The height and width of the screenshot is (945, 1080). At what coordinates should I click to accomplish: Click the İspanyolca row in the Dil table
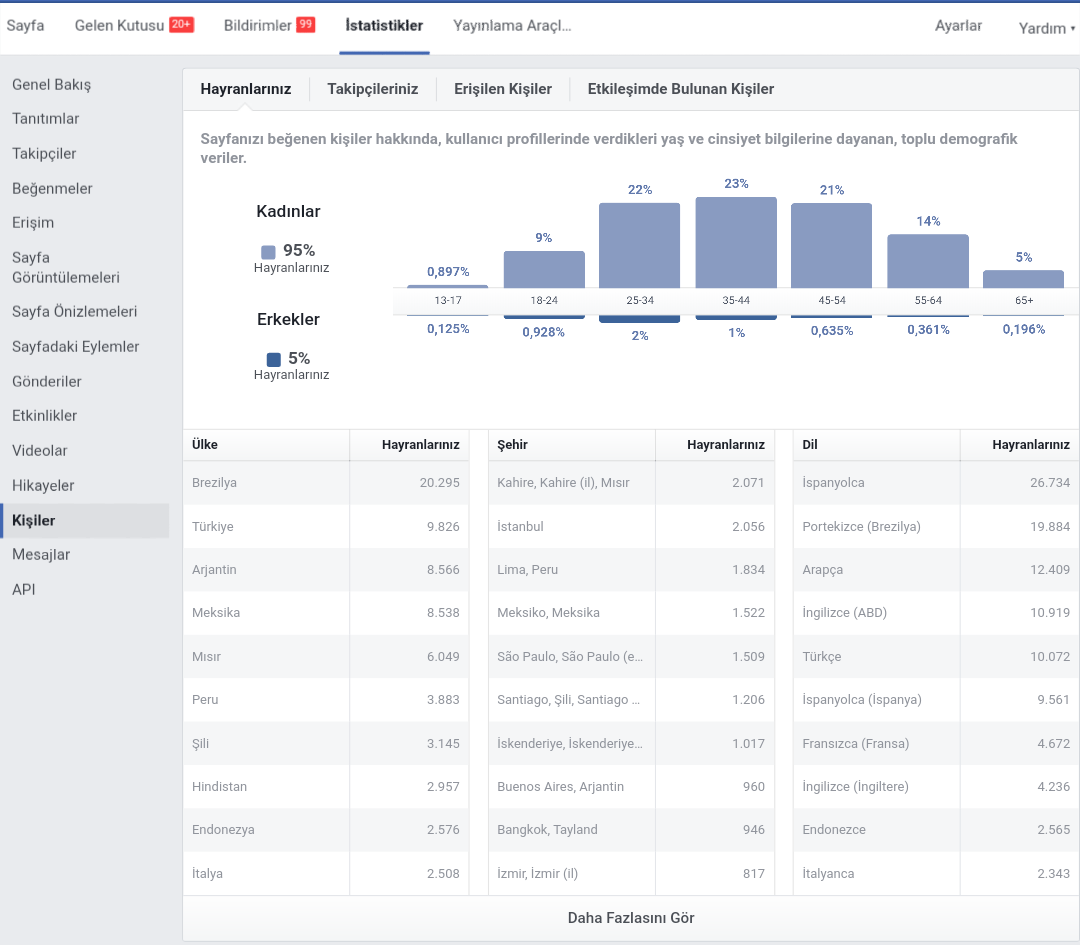point(936,483)
